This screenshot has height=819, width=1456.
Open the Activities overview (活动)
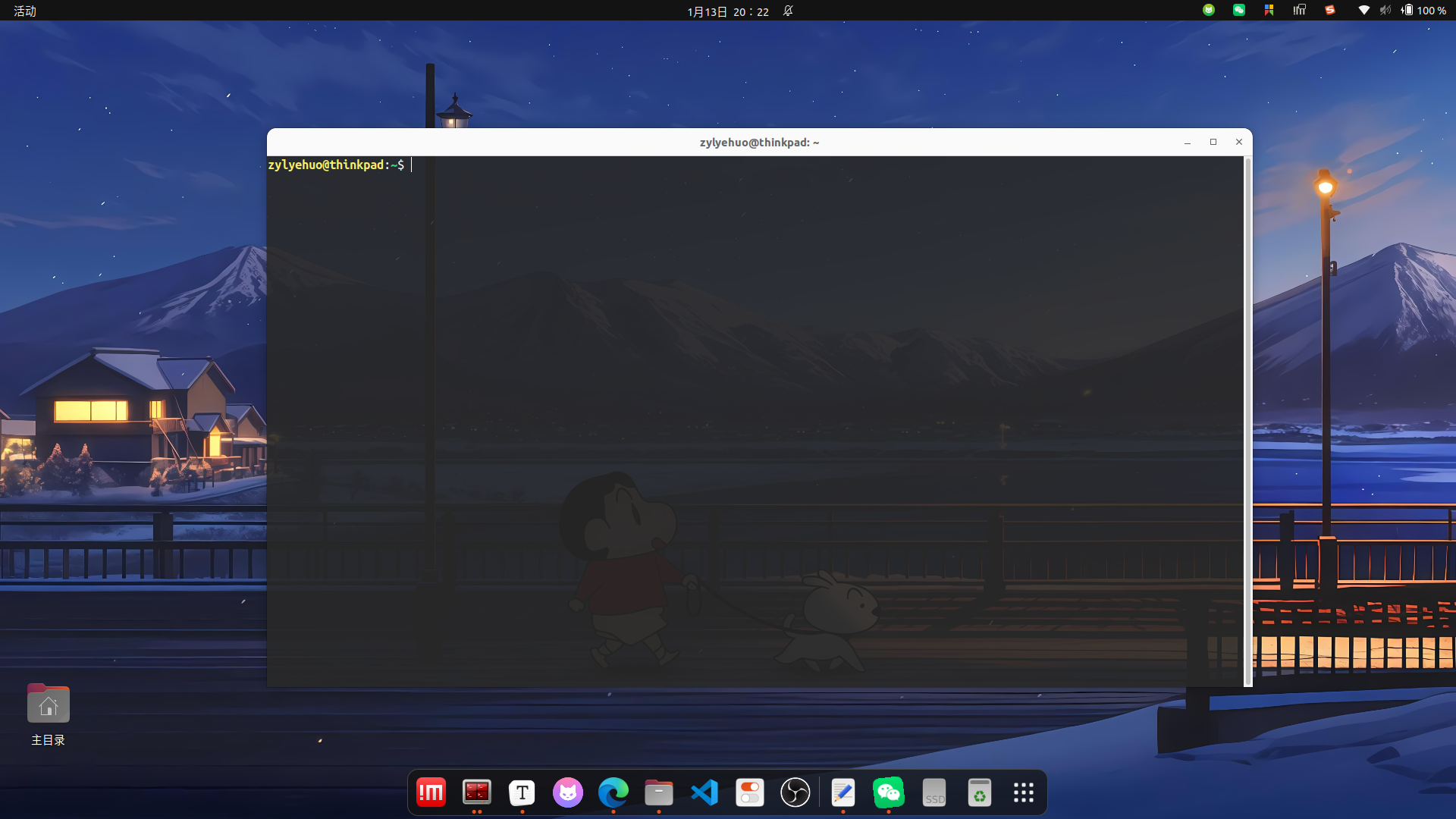point(25,11)
